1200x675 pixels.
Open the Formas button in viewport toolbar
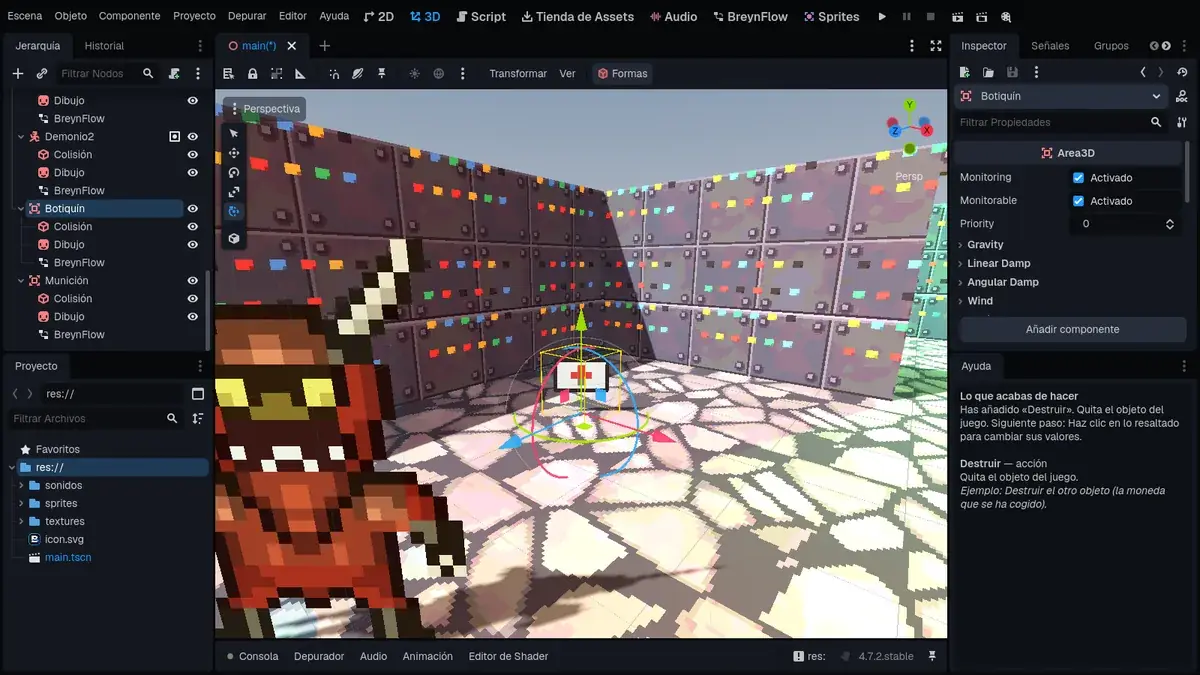click(x=623, y=74)
